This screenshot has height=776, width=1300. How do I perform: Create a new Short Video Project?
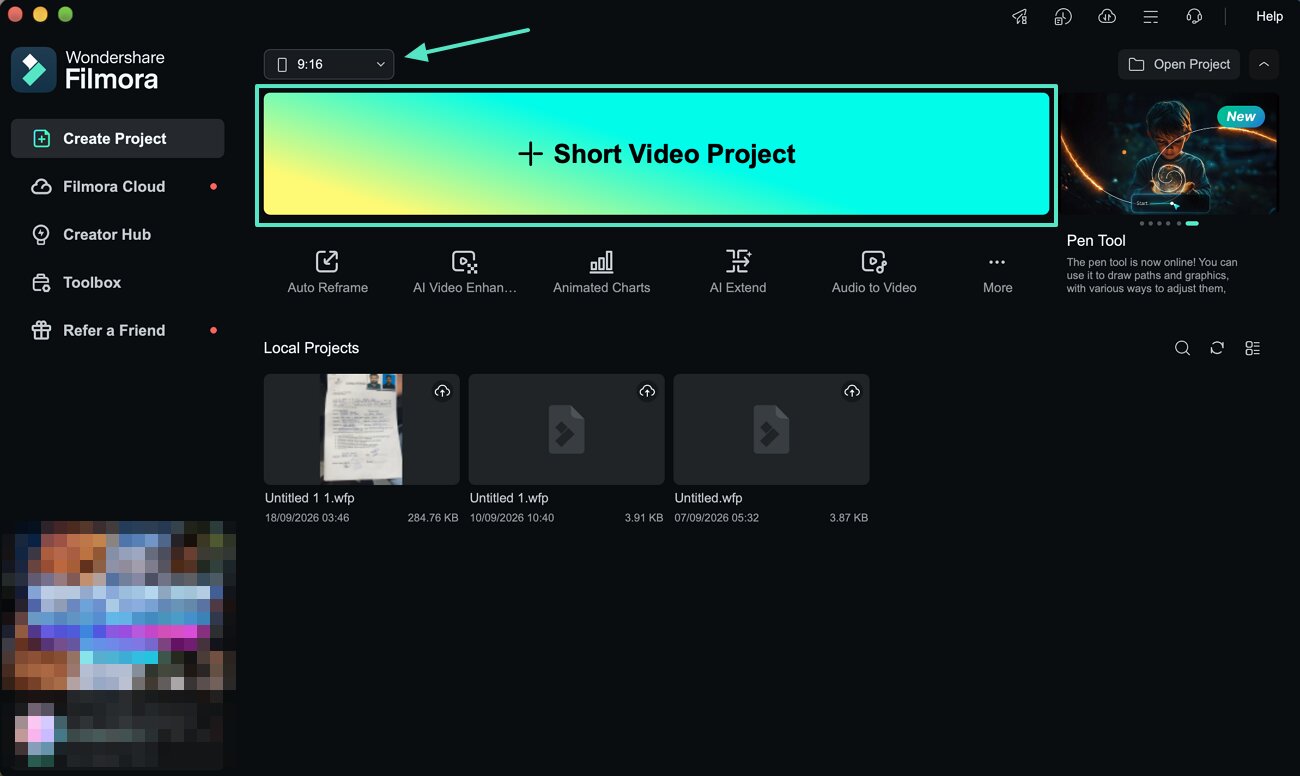pos(656,154)
